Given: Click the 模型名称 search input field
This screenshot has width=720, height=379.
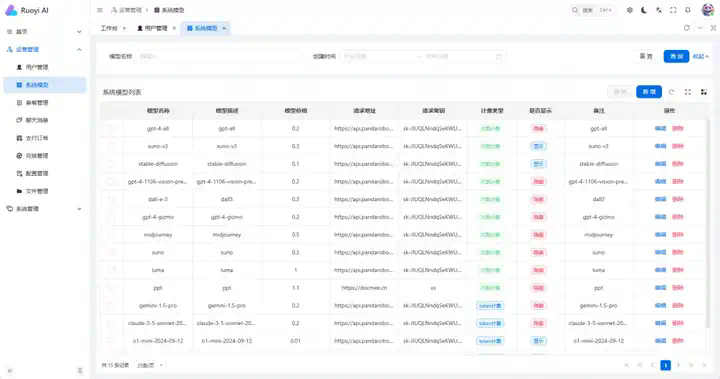Looking at the screenshot, I should [x=219, y=57].
